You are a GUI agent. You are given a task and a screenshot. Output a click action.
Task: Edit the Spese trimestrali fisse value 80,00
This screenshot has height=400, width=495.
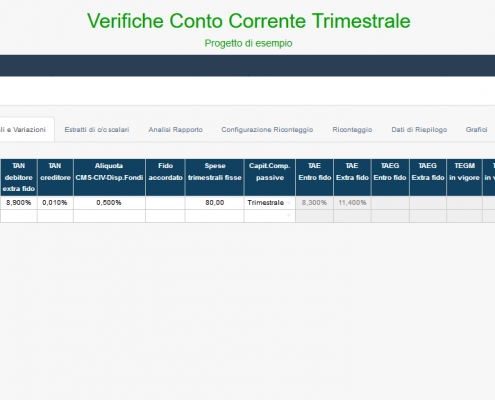tap(215, 203)
